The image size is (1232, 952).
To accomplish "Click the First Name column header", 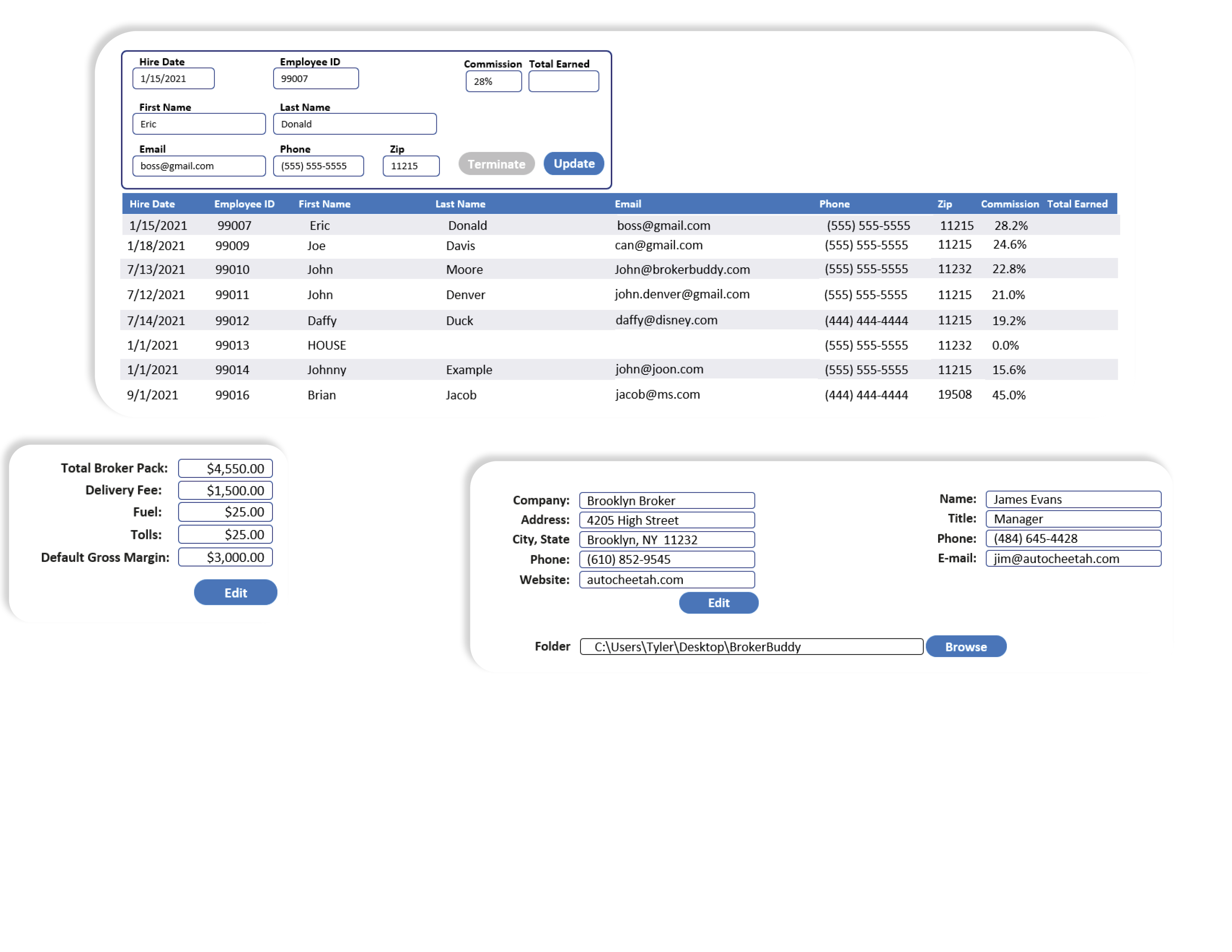I will [324, 204].
